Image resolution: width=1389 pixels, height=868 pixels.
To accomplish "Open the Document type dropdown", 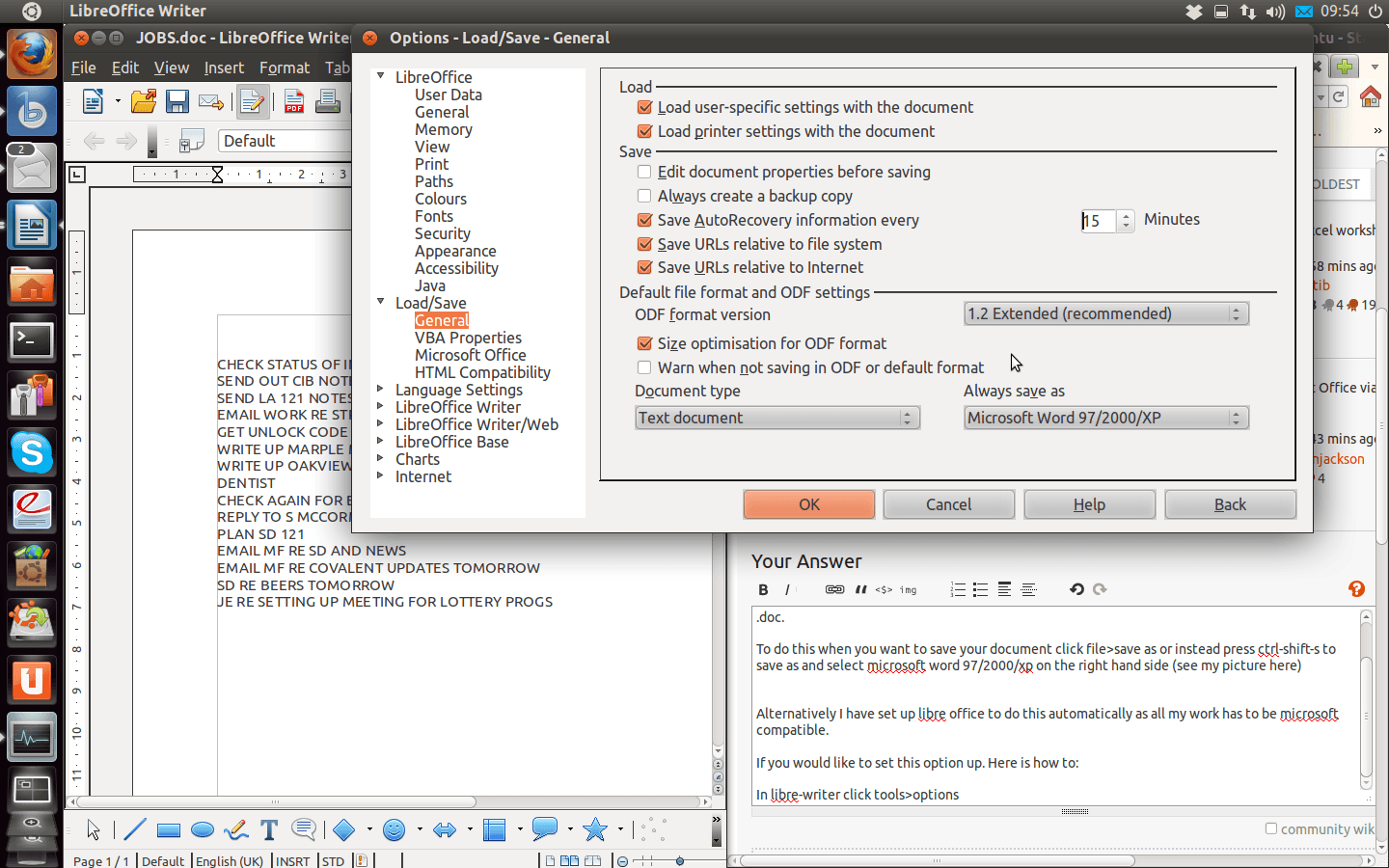I will click(x=777, y=418).
